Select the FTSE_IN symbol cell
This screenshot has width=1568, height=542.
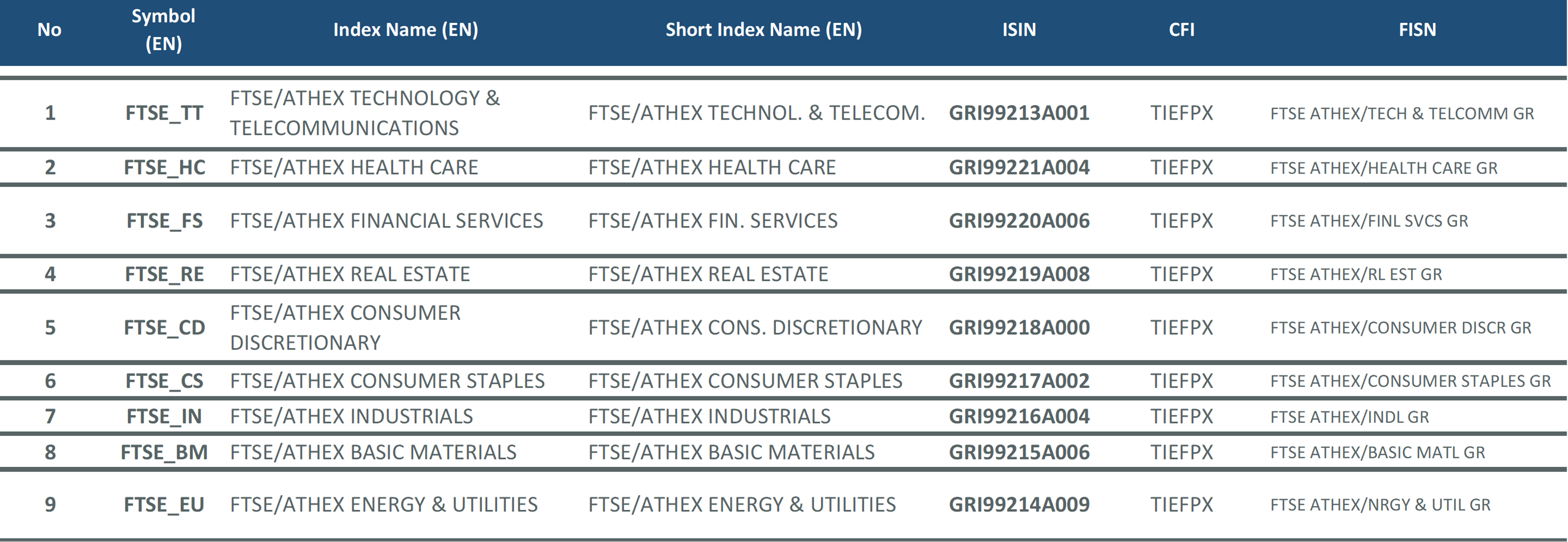(x=164, y=417)
